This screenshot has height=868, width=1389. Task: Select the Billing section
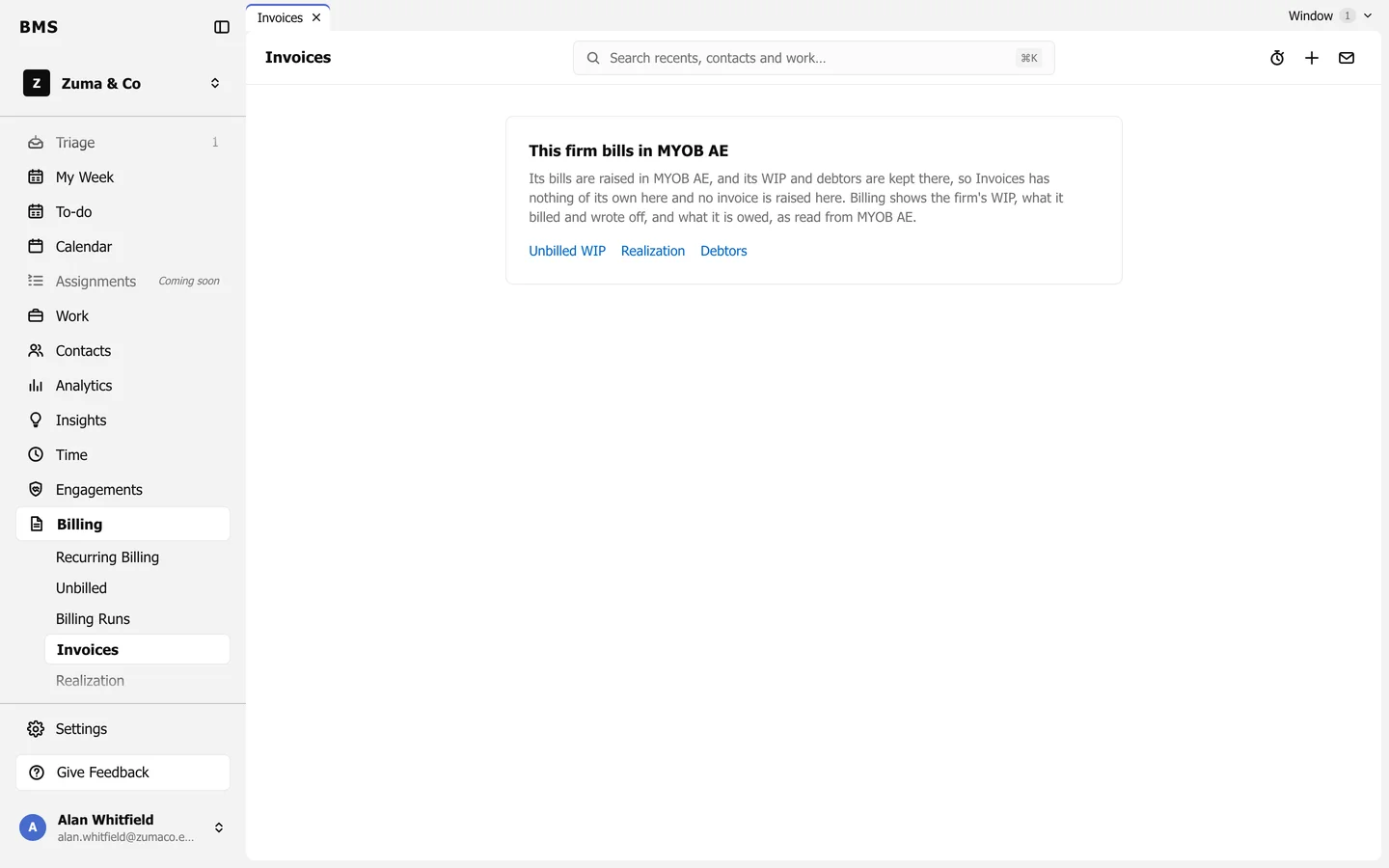pyautogui.click(x=123, y=525)
